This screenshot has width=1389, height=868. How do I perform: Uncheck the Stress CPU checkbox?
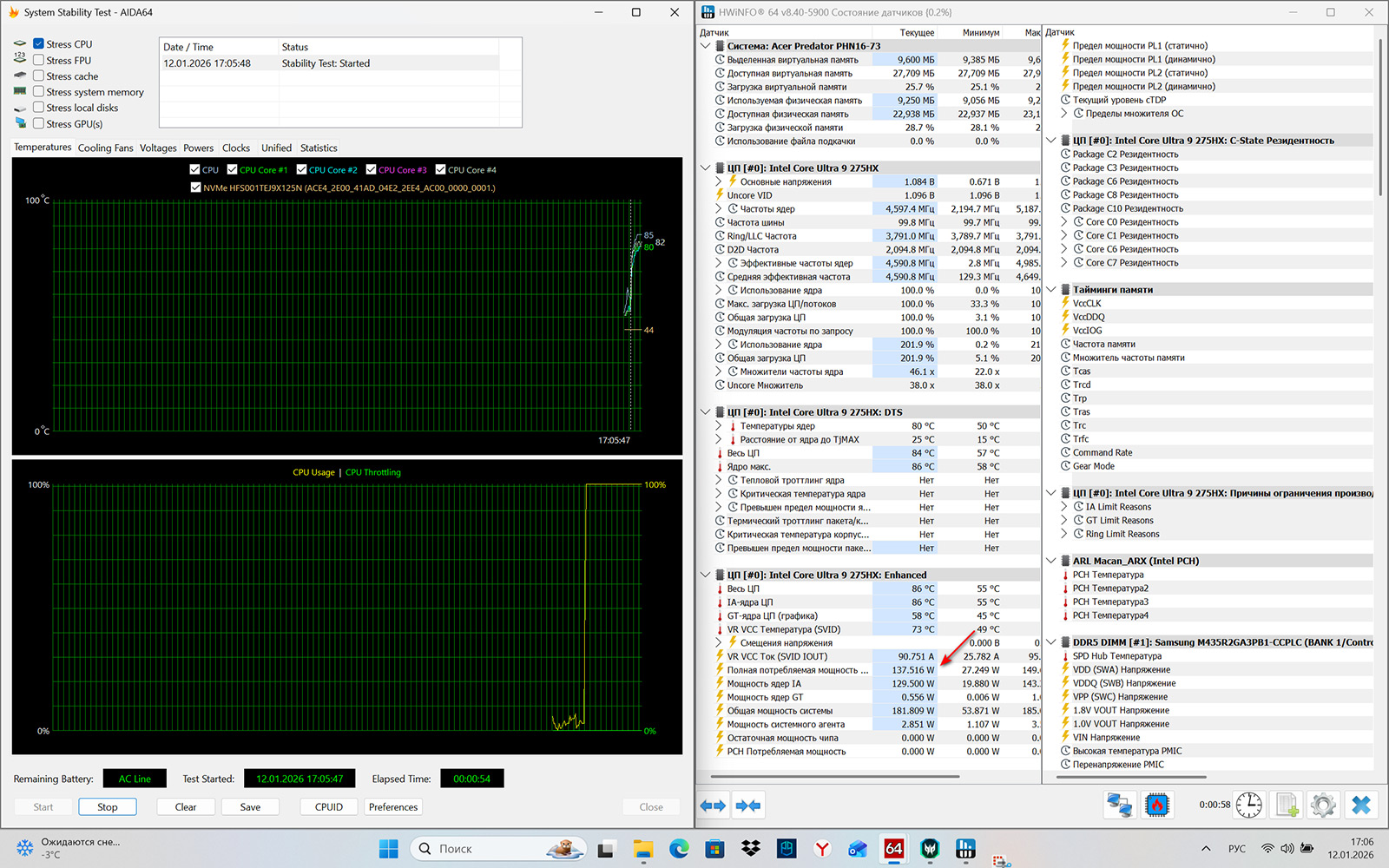click(x=38, y=43)
